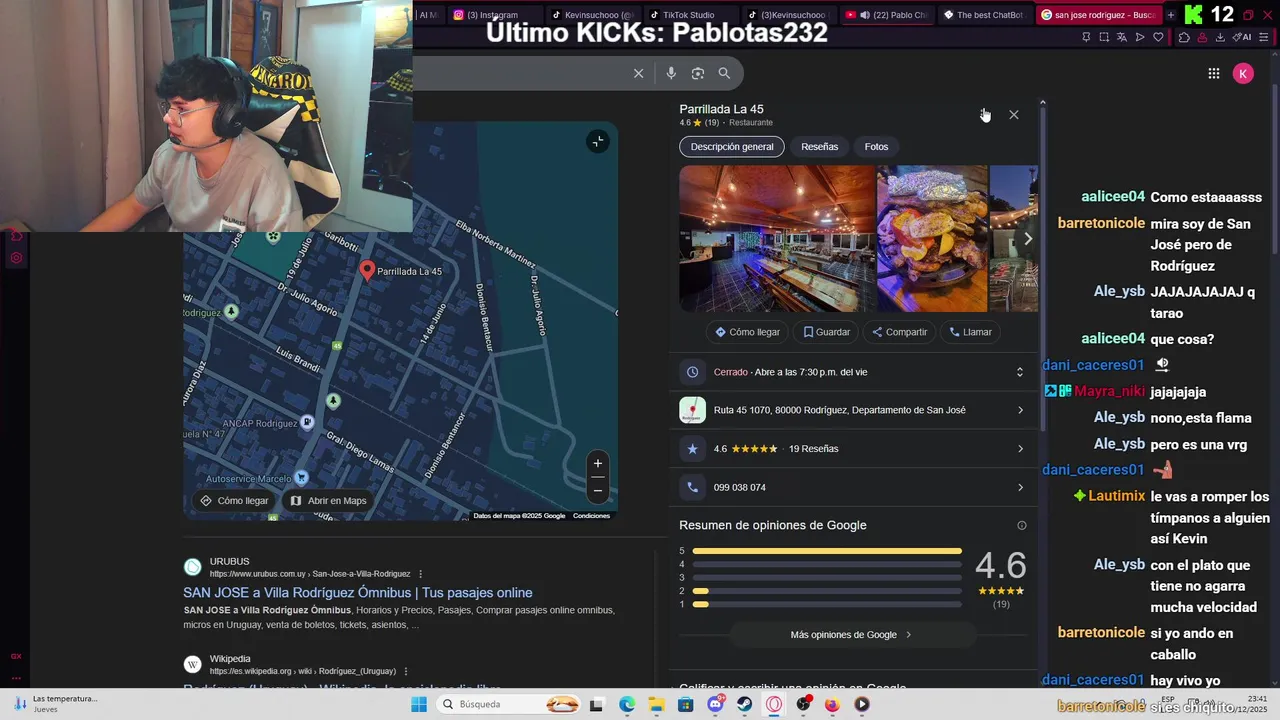Click Cómo llegar in restaurant panel

[x=747, y=332]
